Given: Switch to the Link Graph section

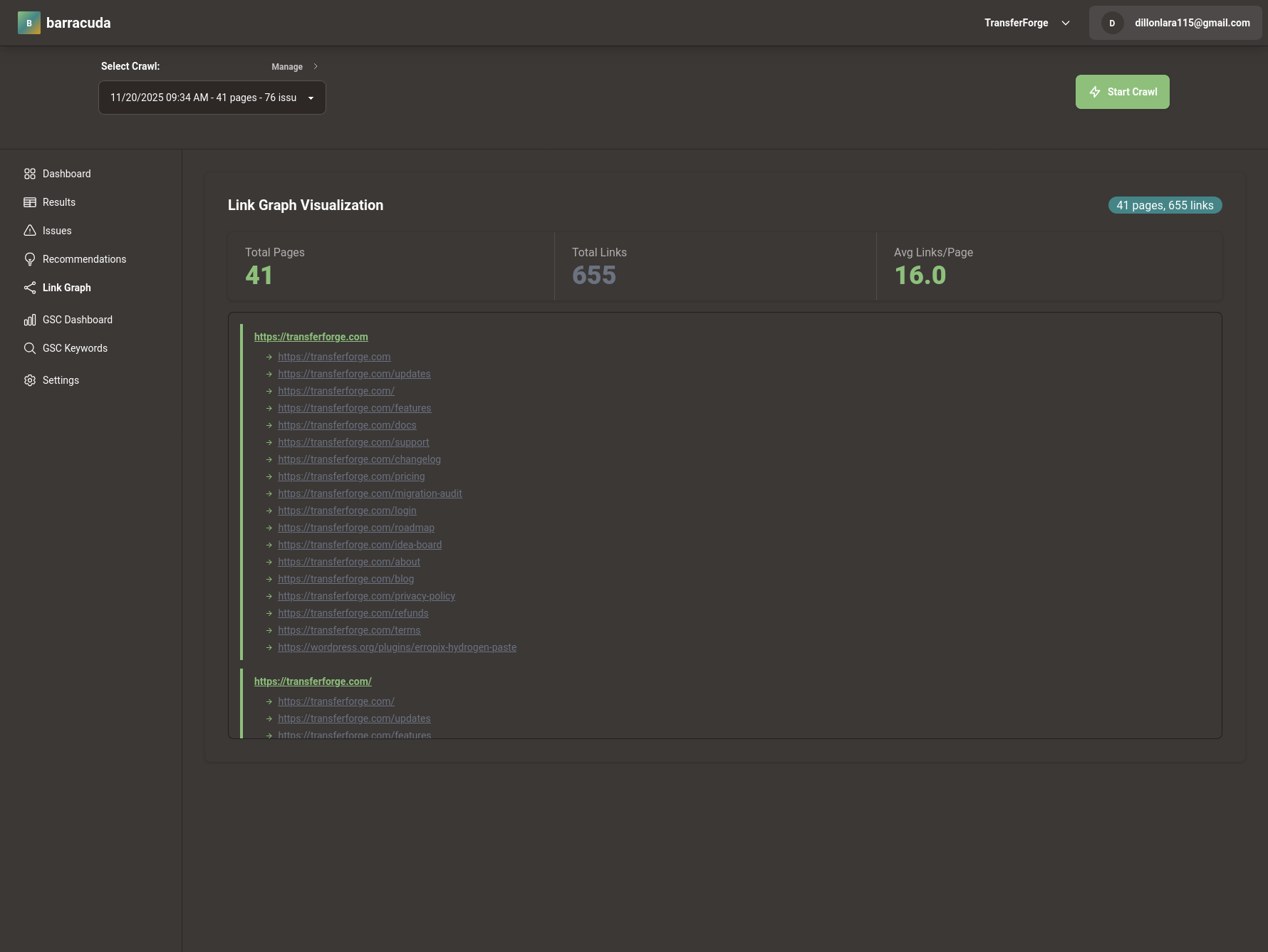Looking at the screenshot, I should coord(66,288).
